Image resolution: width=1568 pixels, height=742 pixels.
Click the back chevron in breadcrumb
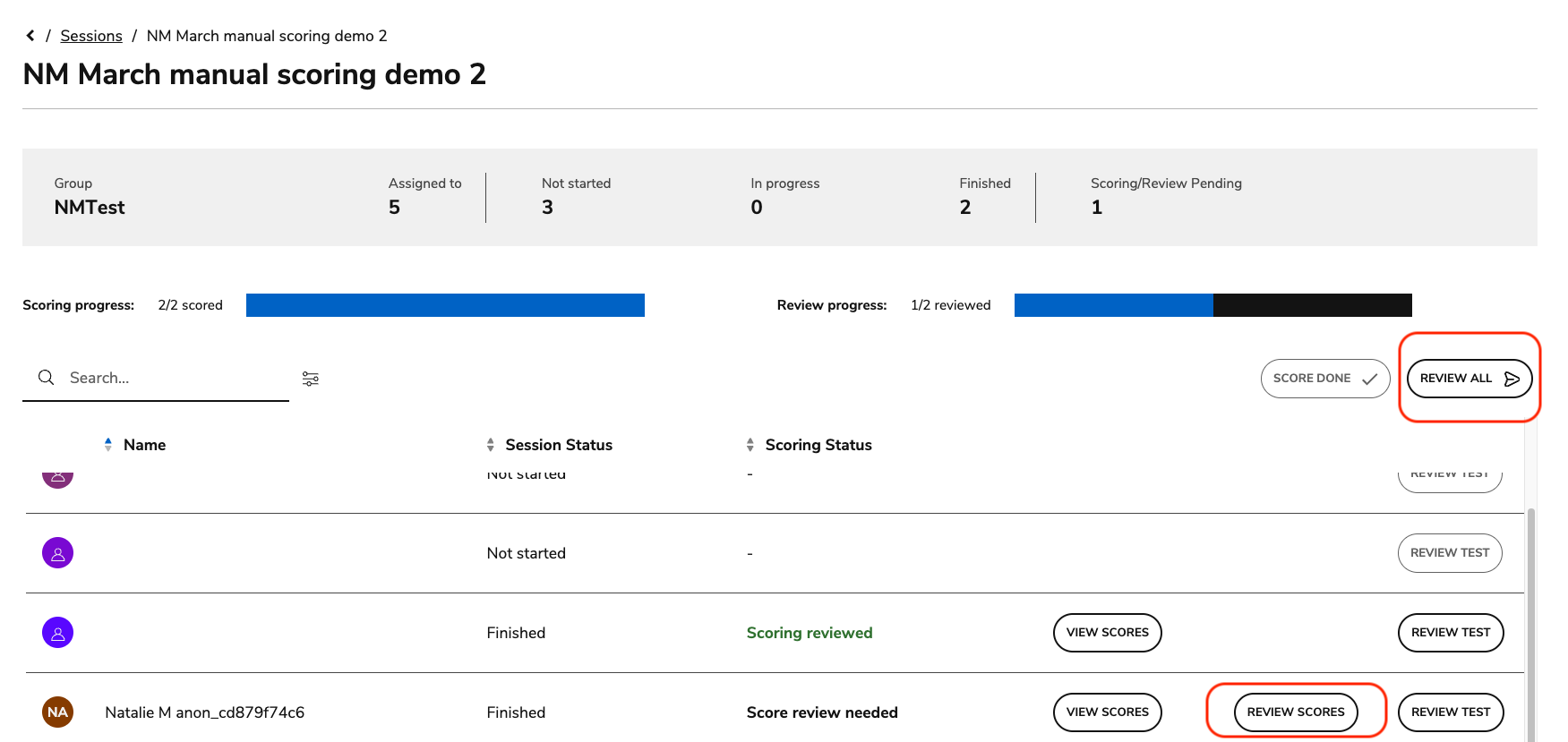pos(30,36)
